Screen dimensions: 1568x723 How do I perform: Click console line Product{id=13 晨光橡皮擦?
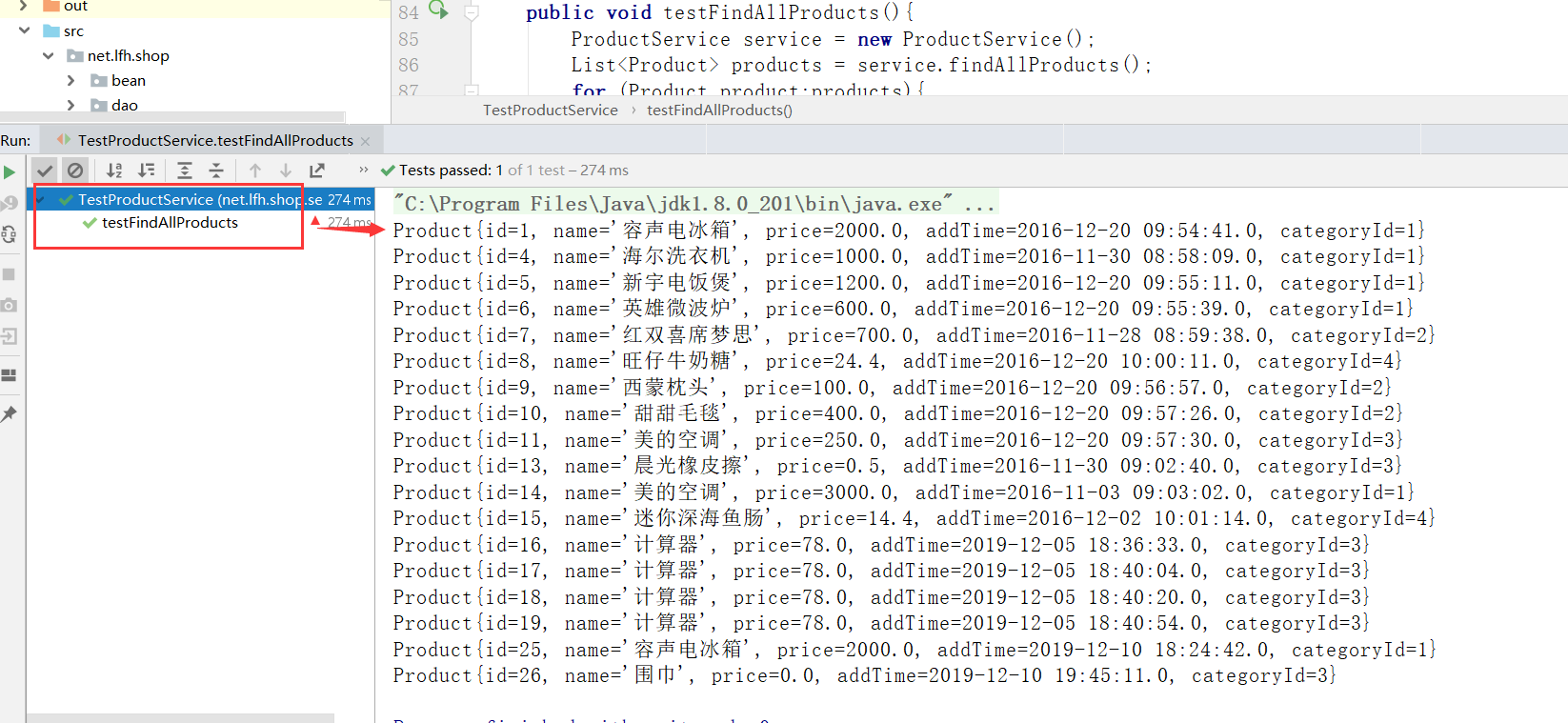pos(897,466)
